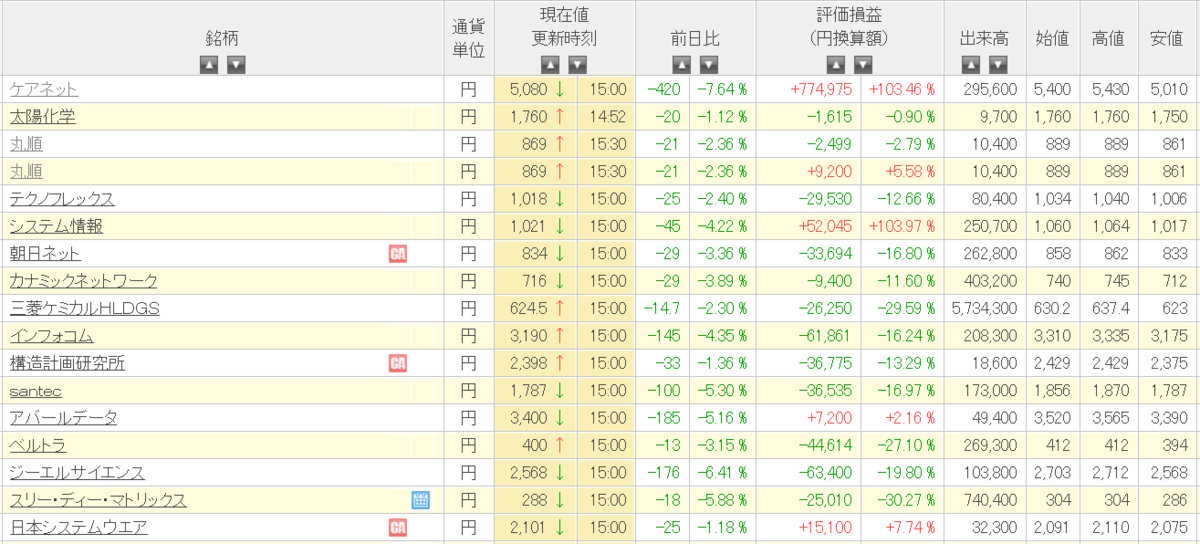
Task: Open the テクノフレックス stock link
Action: coord(62,199)
